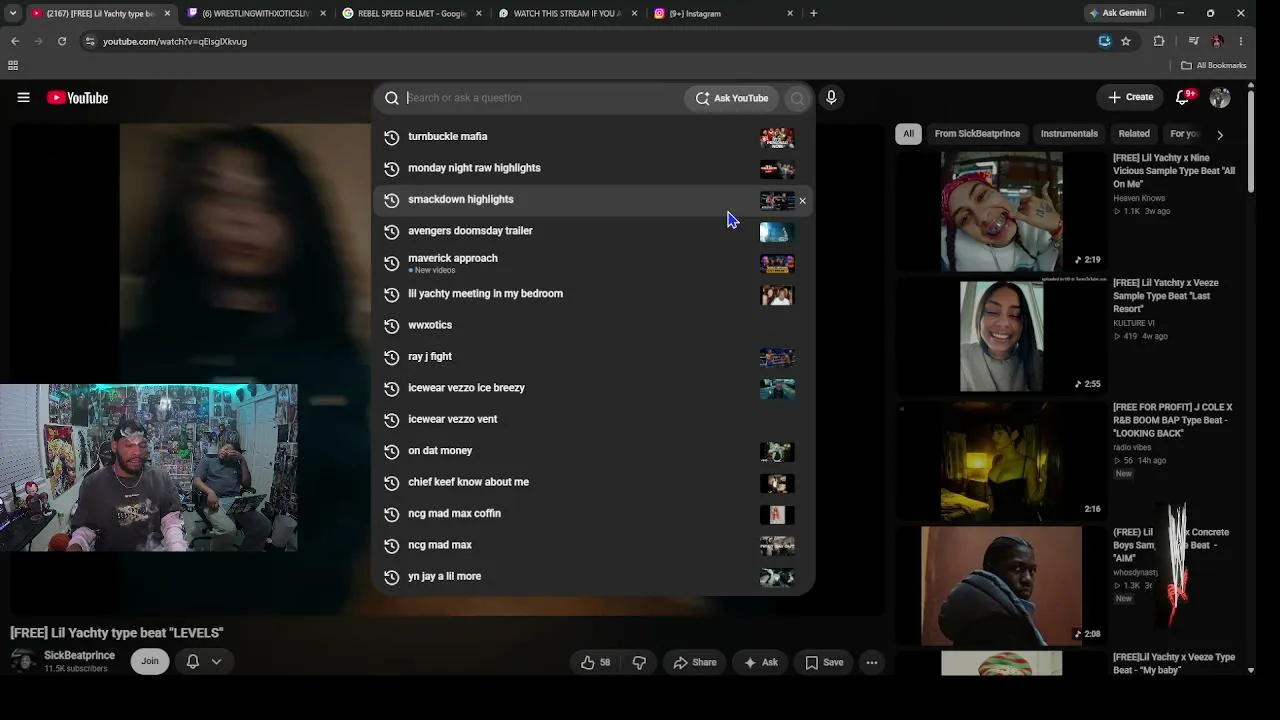This screenshot has width=1280, height=720.
Task: Remove the smackdown highlights suggestion
Action: tap(802, 201)
